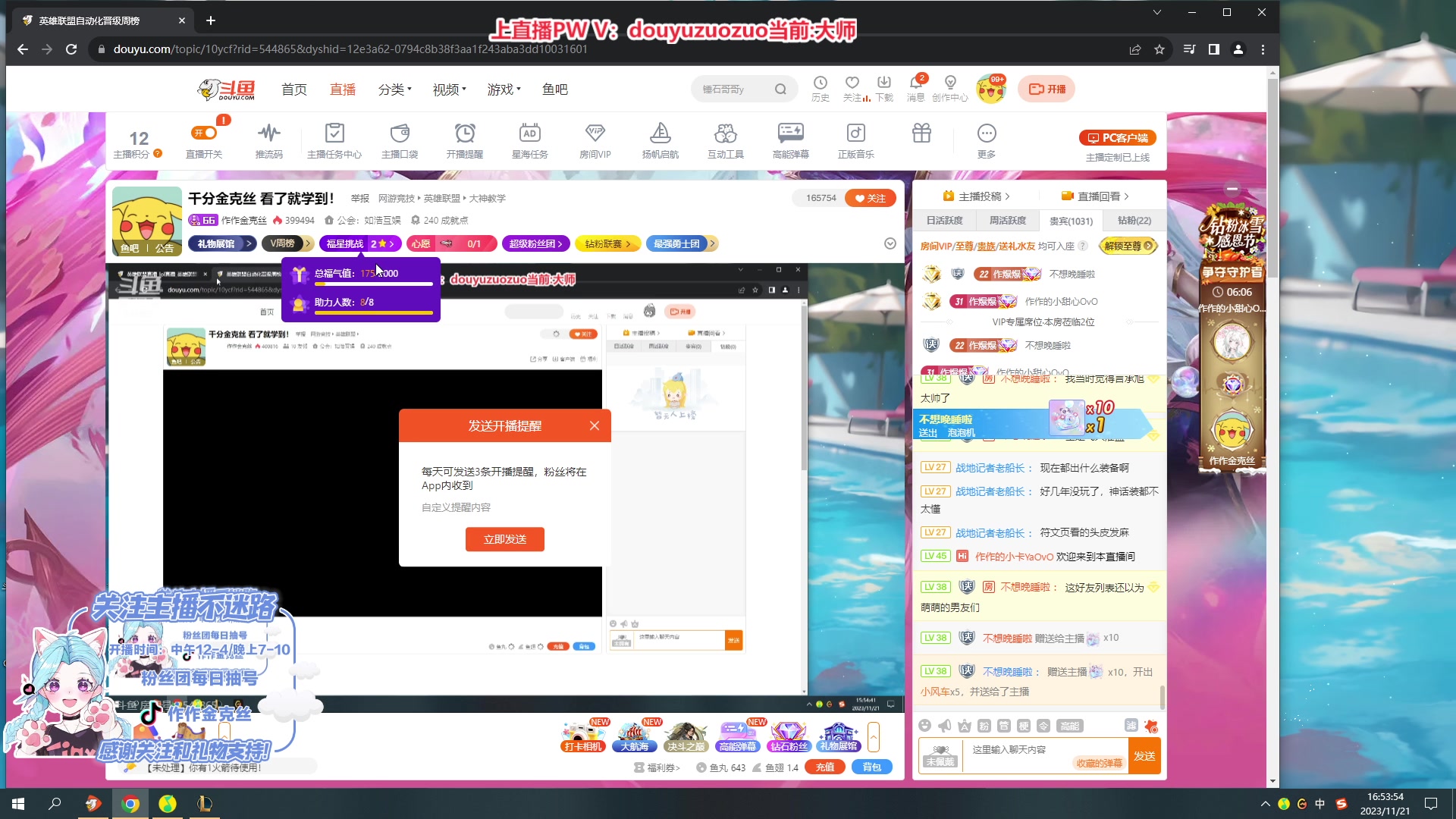This screenshot has height=819, width=1456.
Task: Expand the 福星挑战 badge
Action: coord(360,243)
